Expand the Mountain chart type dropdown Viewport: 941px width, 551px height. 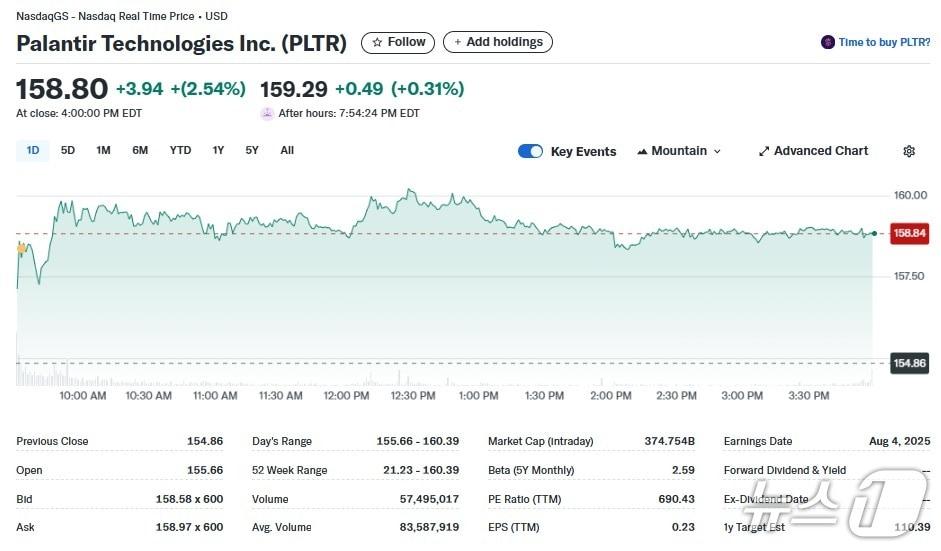pyautogui.click(x=717, y=151)
